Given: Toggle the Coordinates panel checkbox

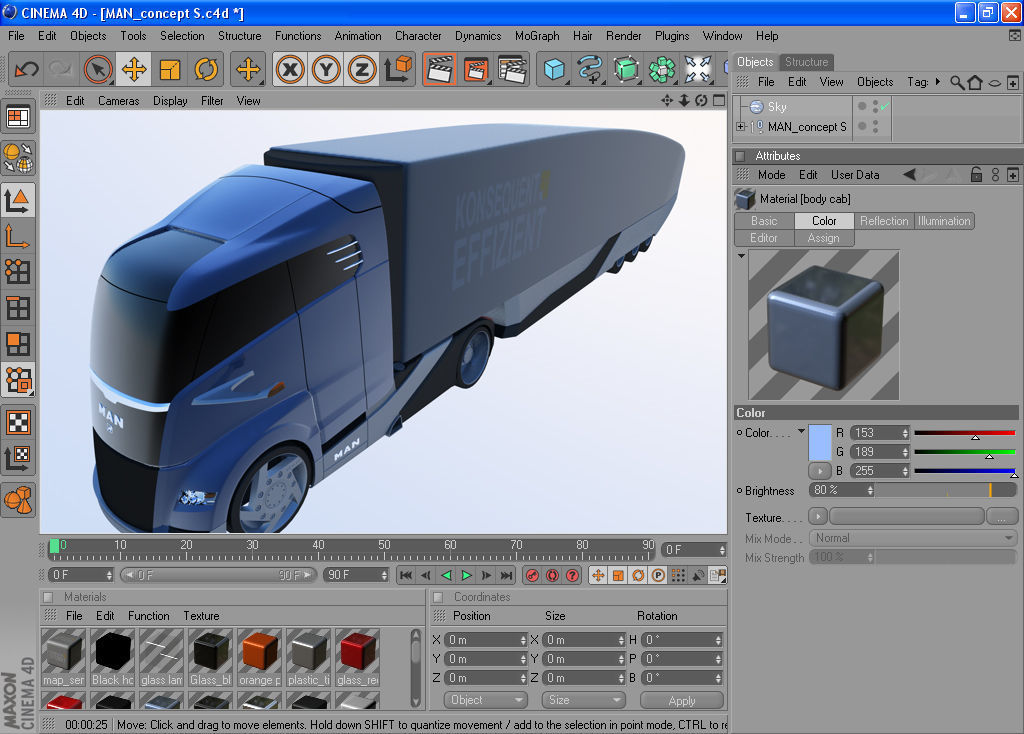Looking at the screenshot, I should [438, 597].
